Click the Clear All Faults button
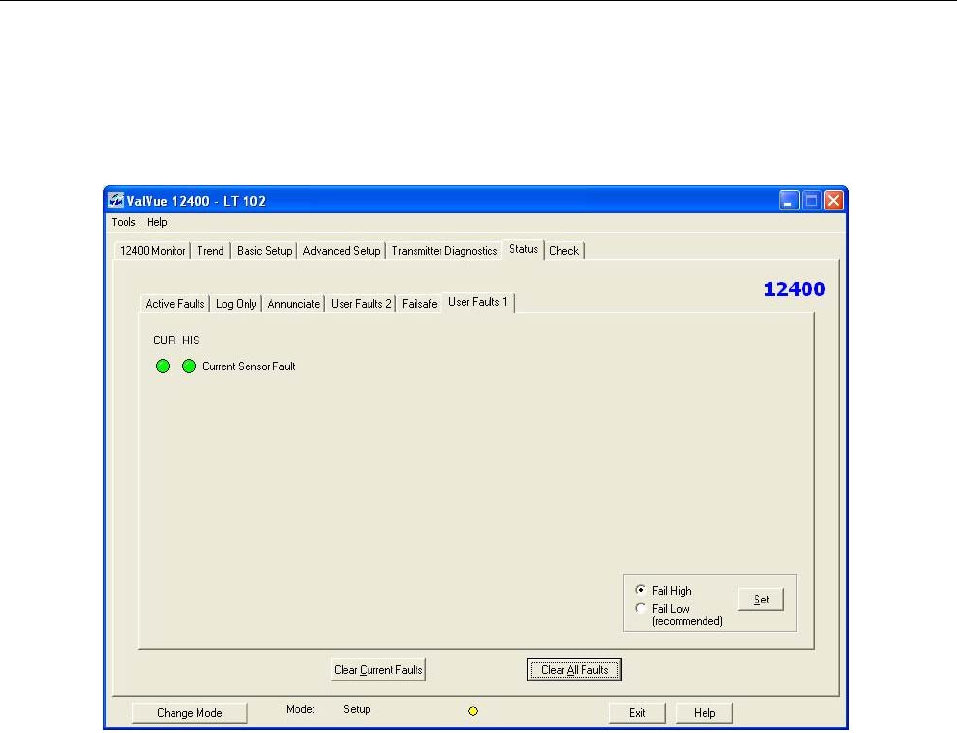957x733 pixels. coord(574,670)
